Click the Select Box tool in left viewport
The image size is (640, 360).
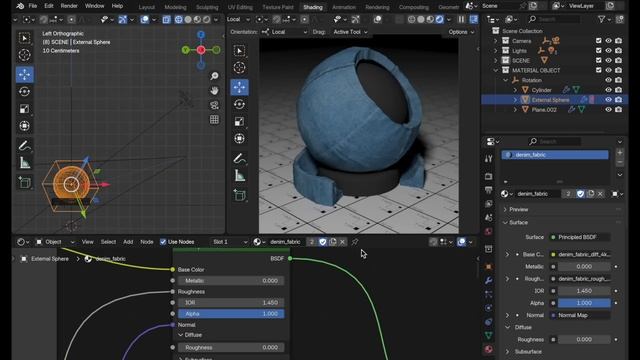click(x=24, y=38)
